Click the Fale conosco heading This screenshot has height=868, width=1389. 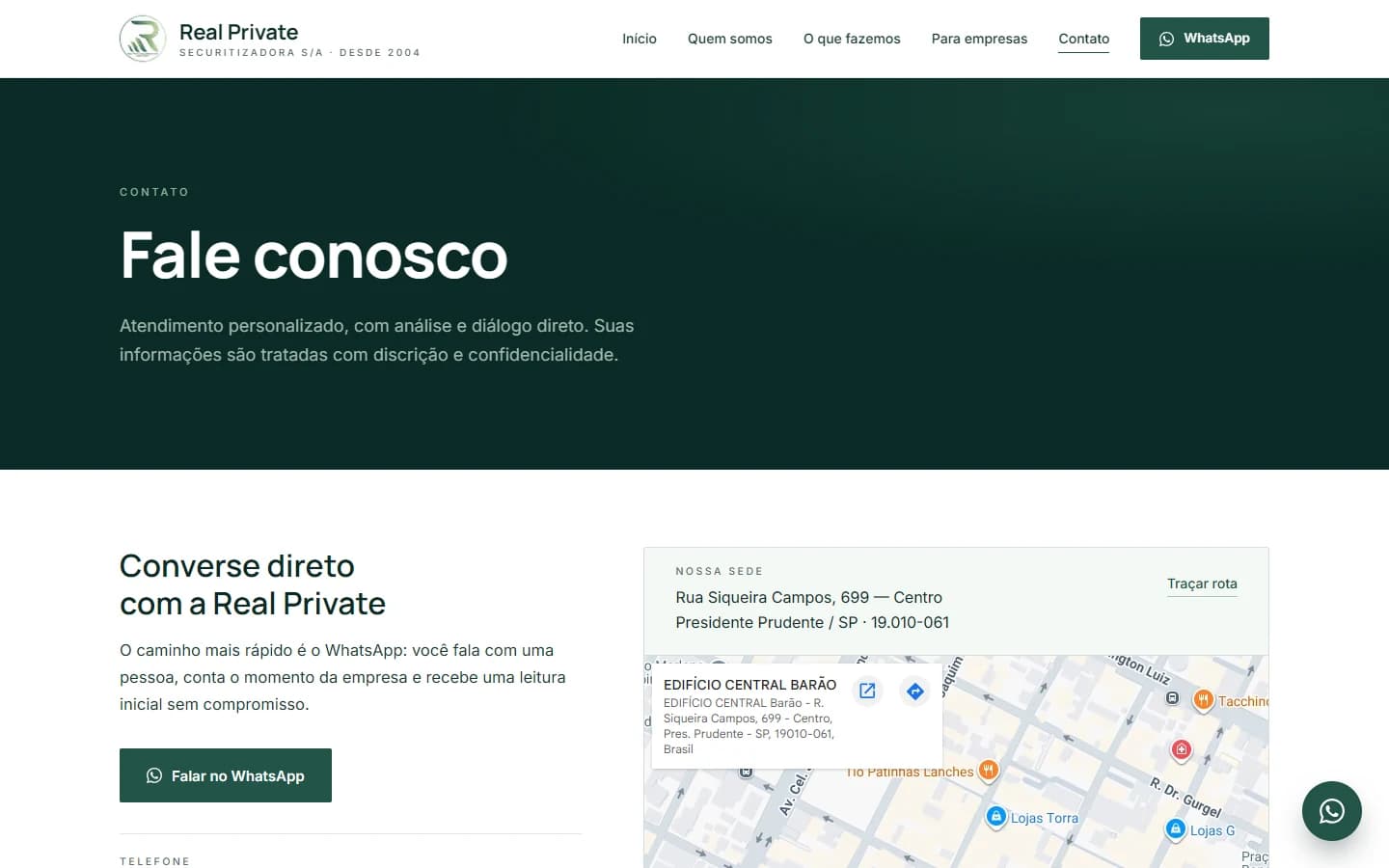point(313,256)
